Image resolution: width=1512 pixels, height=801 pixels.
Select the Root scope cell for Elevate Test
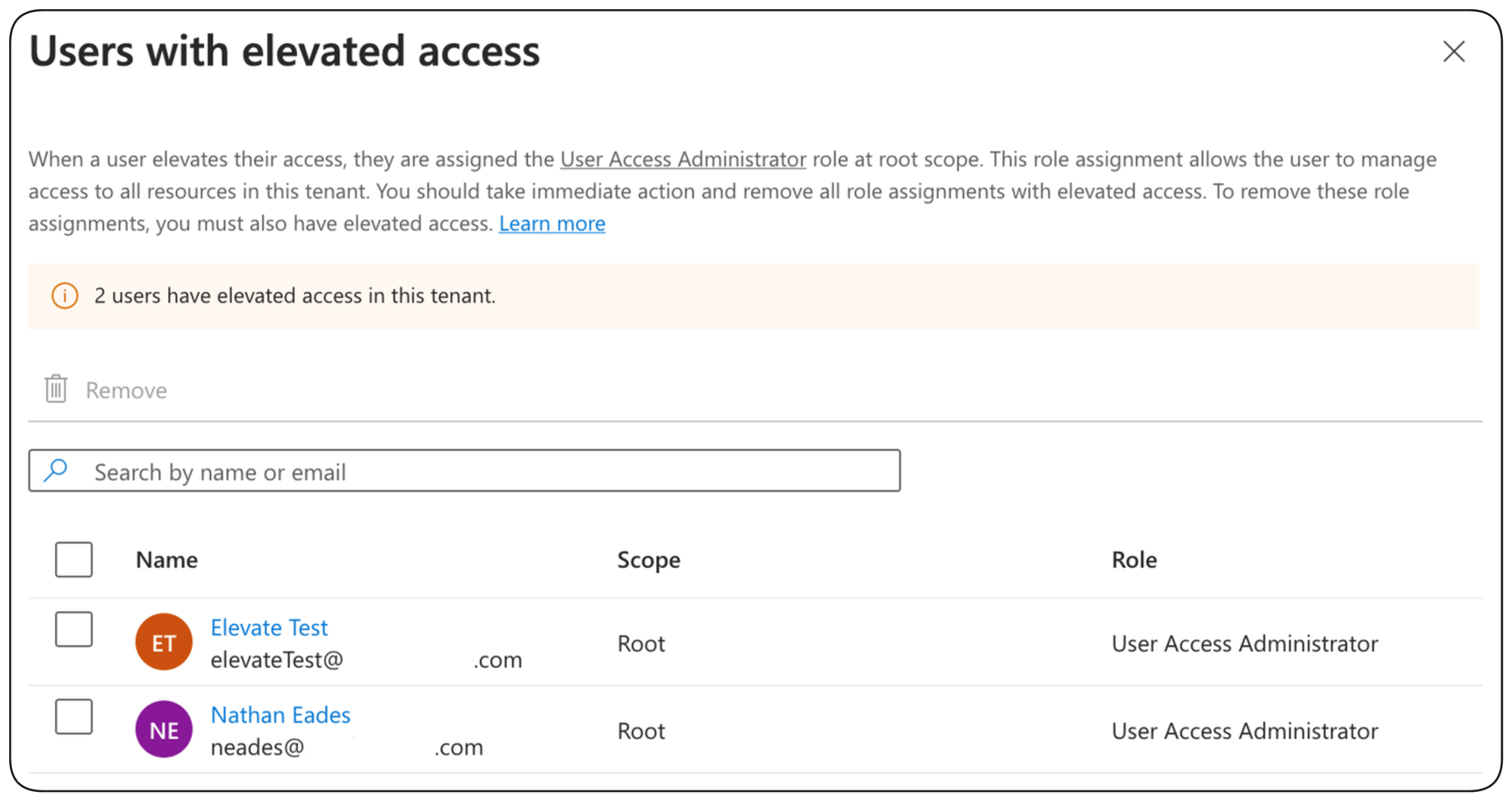click(x=640, y=643)
